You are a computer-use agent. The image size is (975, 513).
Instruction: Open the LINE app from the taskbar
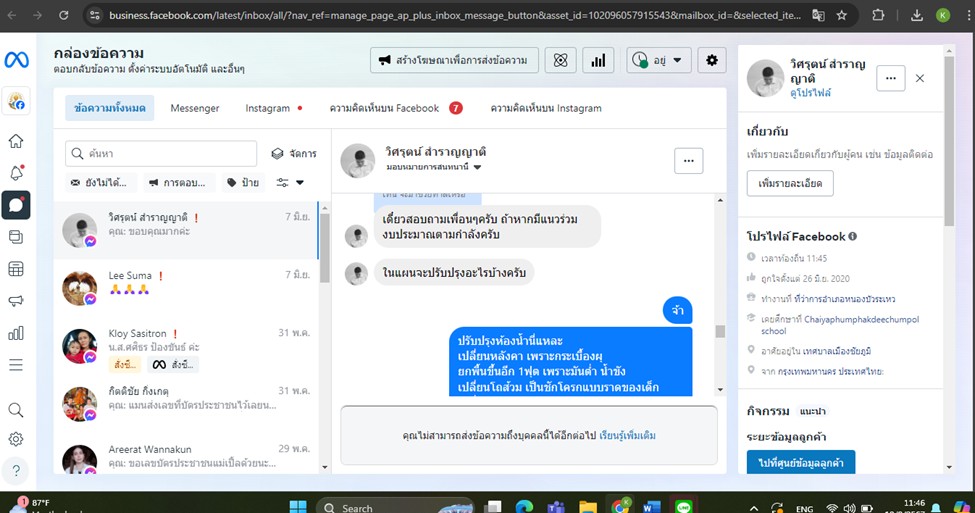click(685, 507)
